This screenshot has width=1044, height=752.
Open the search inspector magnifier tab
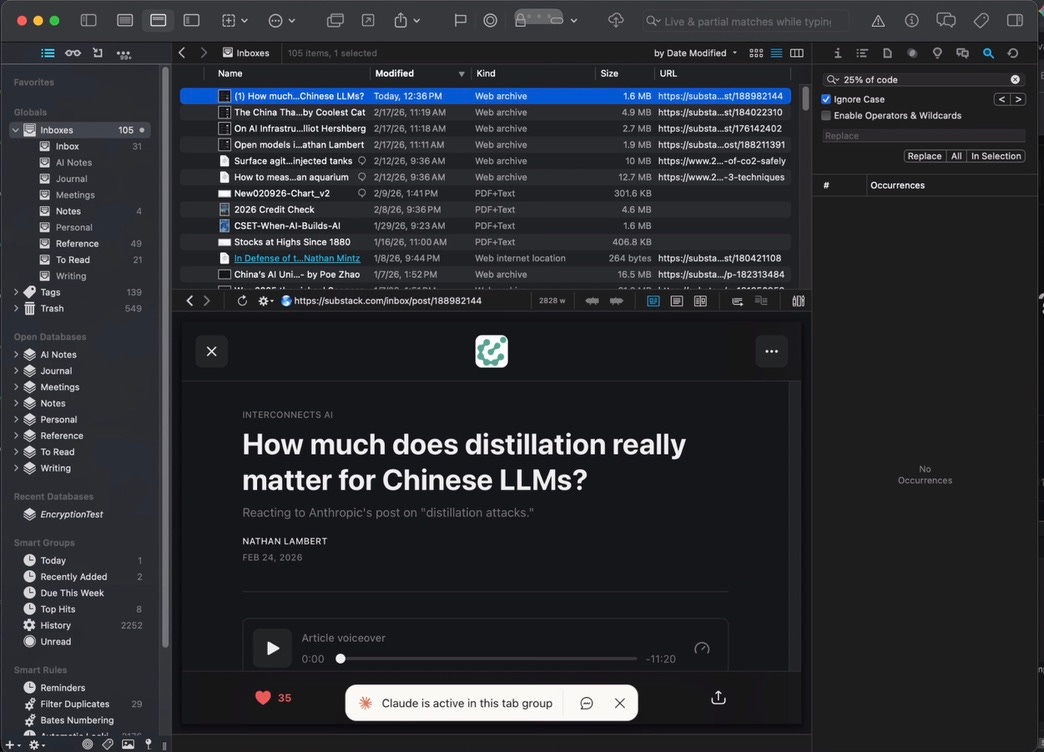point(987,53)
